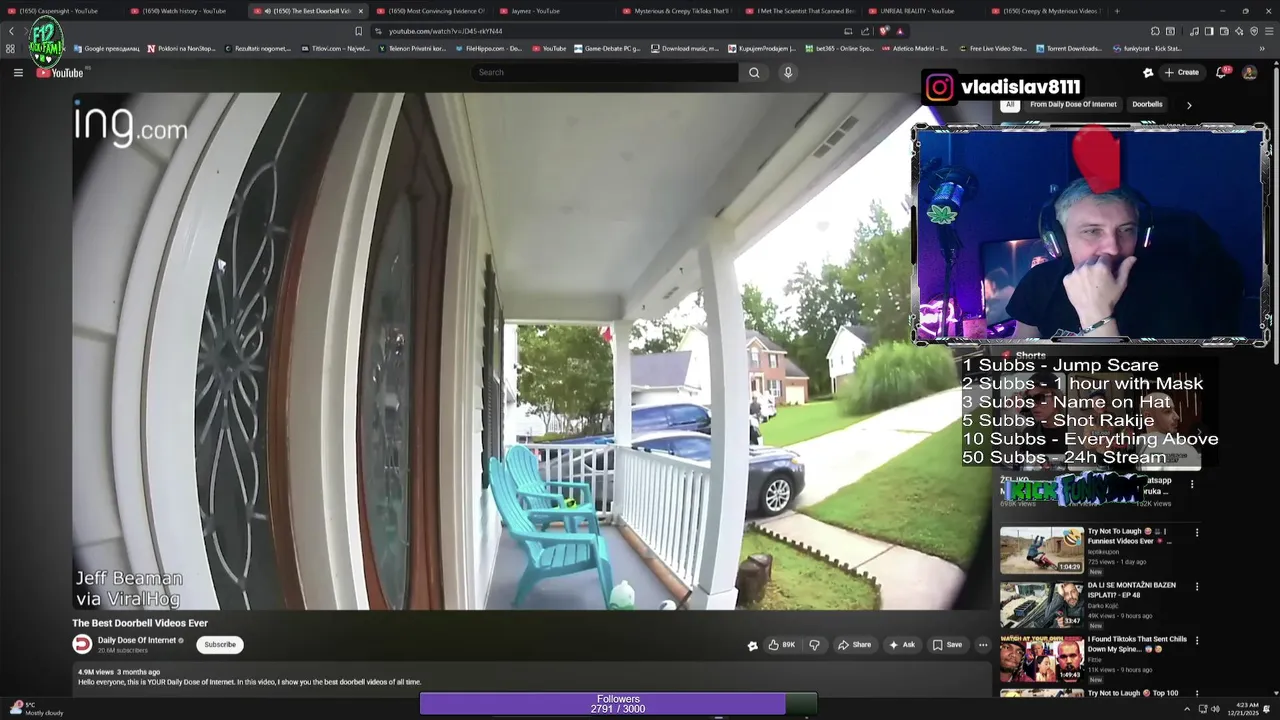The width and height of the screenshot is (1280, 720).
Task: Go to the YouTube home logo
Action: tap(60, 72)
